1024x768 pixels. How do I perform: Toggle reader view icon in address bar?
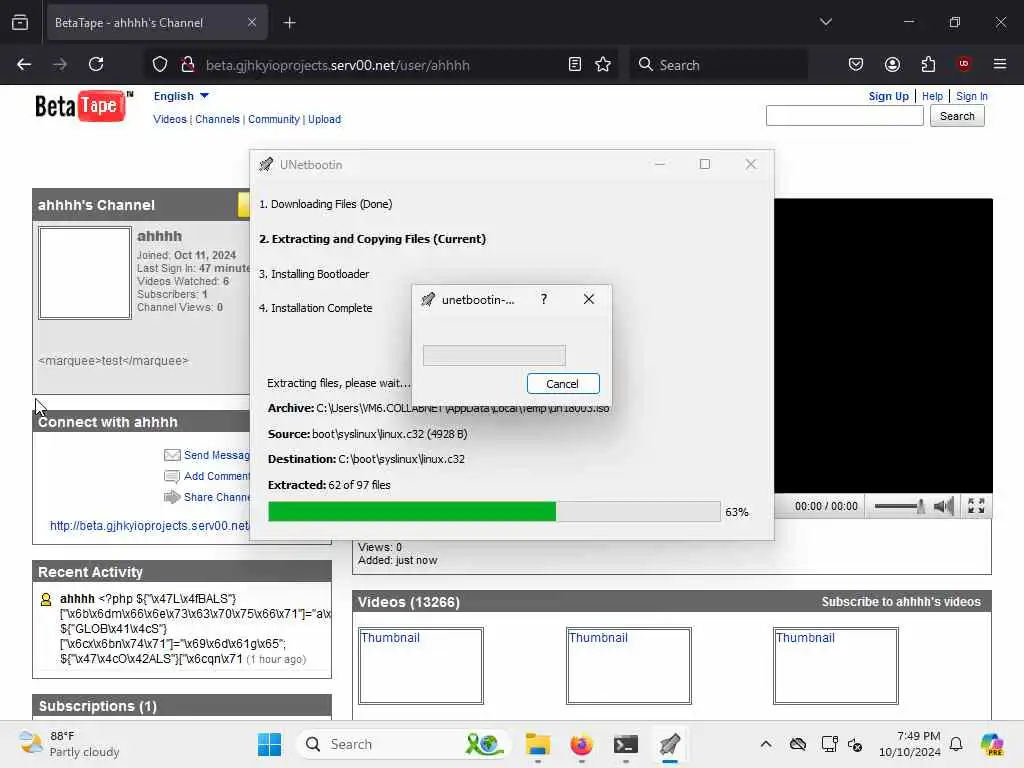575,65
